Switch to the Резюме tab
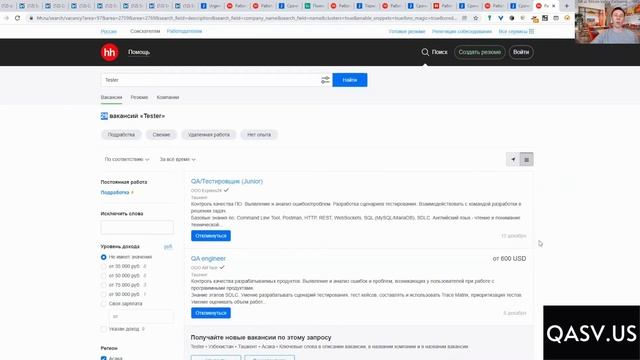This screenshot has height=360, width=640. coord(139,97)
